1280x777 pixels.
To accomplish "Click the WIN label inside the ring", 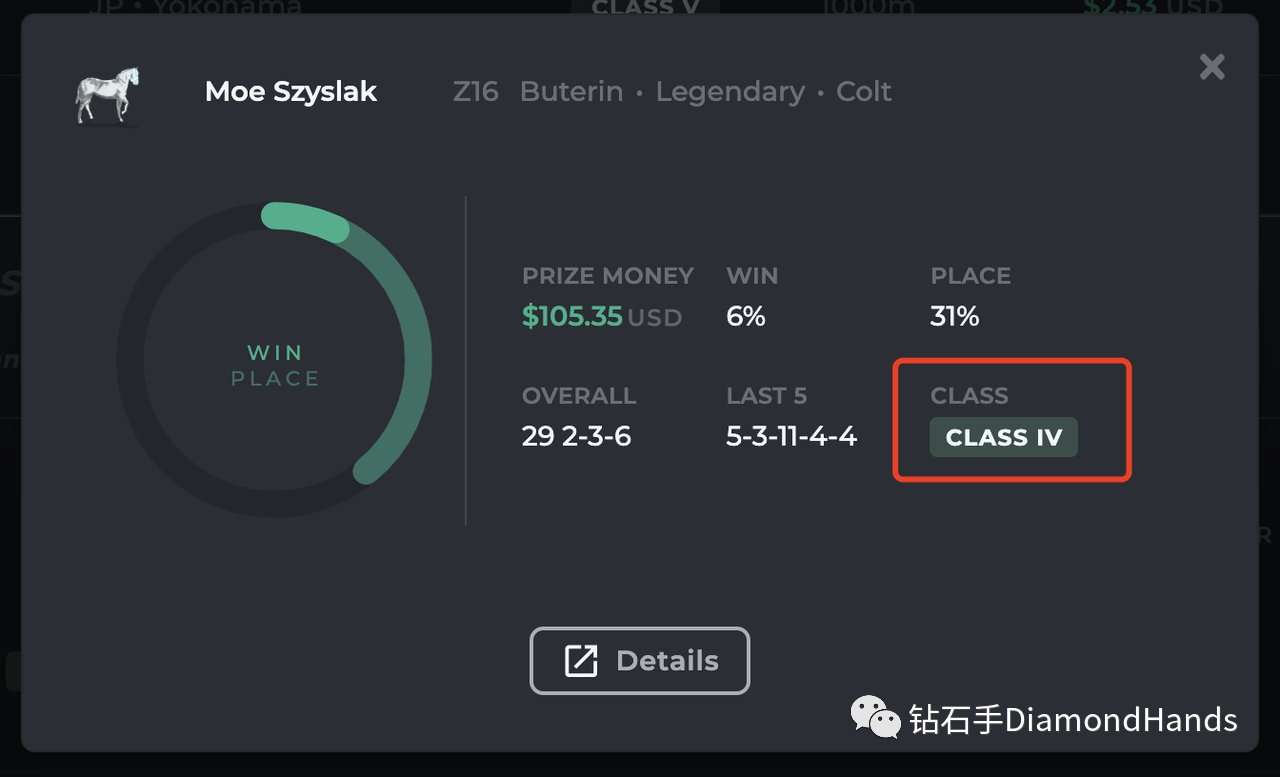I will [x=274, y=352].
